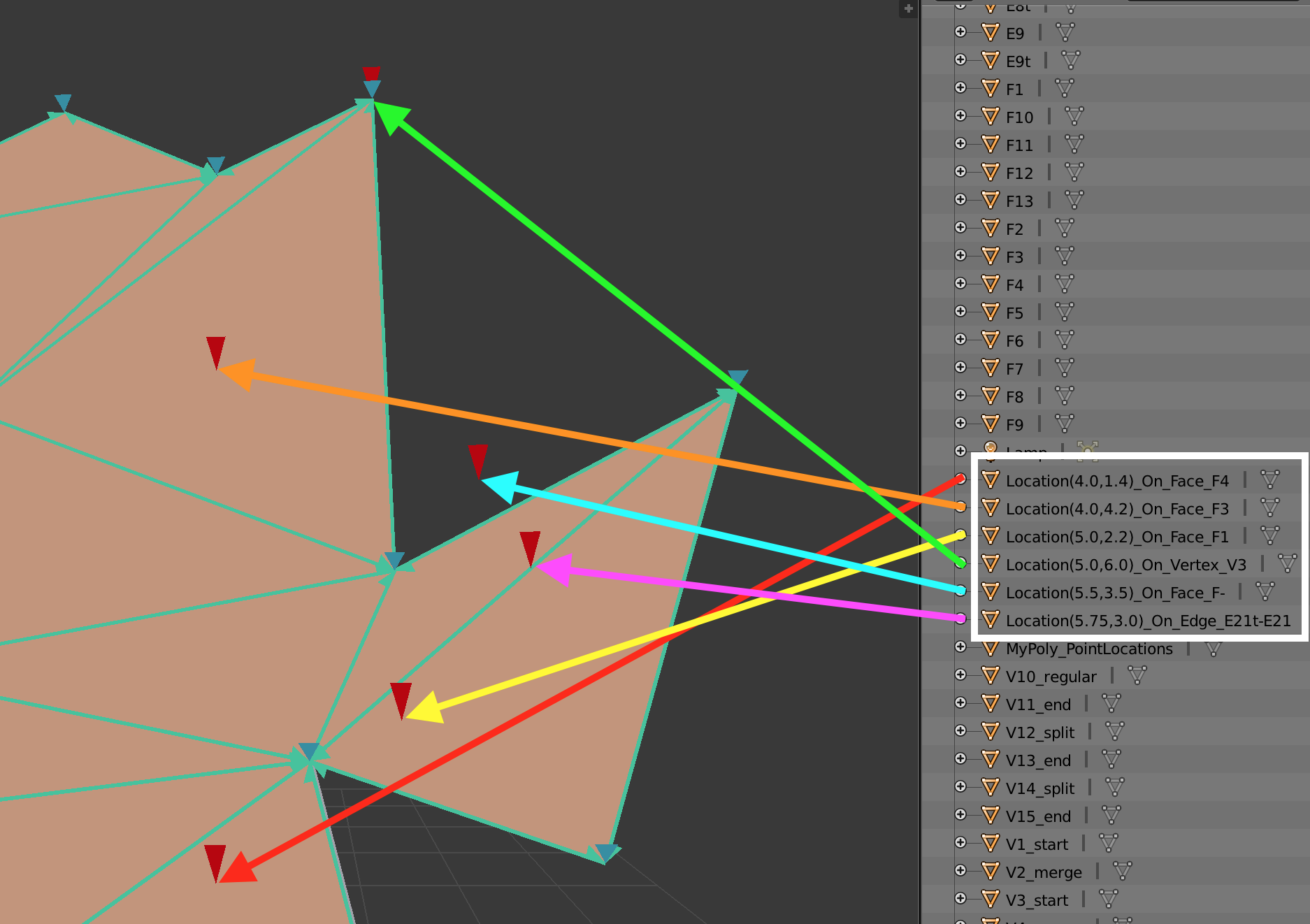1310x924 pixels.
Task: Click the mesh data icon beside MyPoly_PointLocations
Action: point(1213,649)
